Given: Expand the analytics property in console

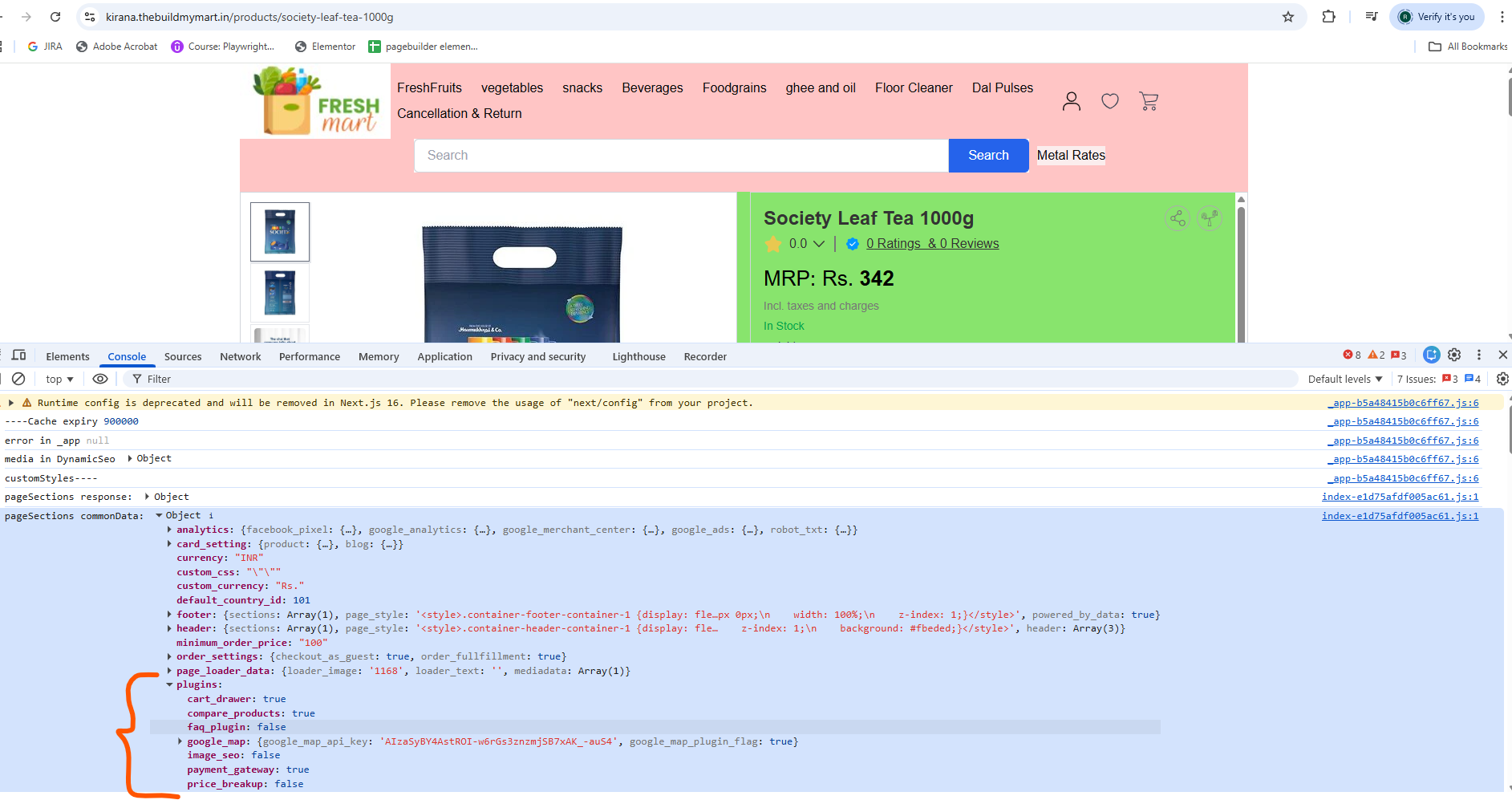Looking at the screenshot, I should click(169, 530).
